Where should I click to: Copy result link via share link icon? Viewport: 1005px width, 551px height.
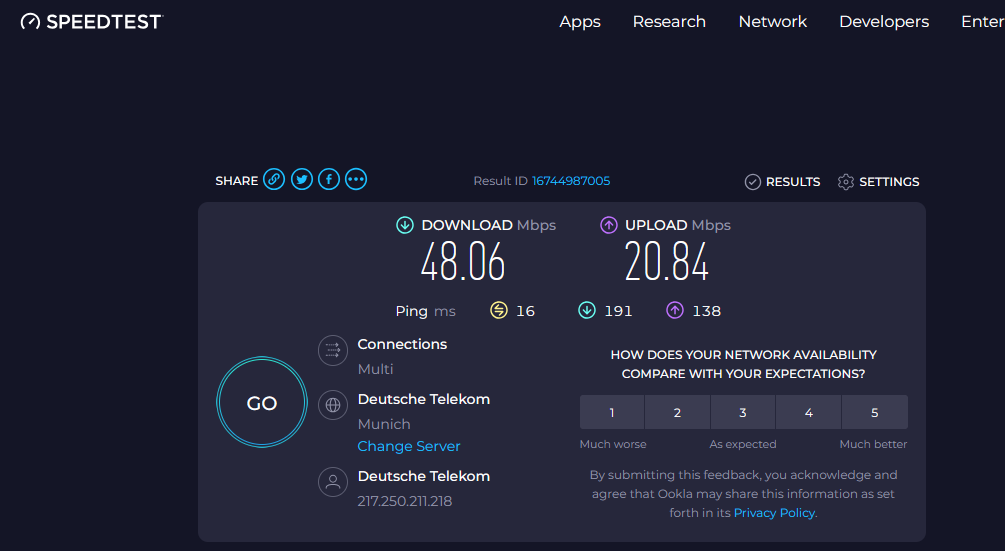tap(274, 179)
